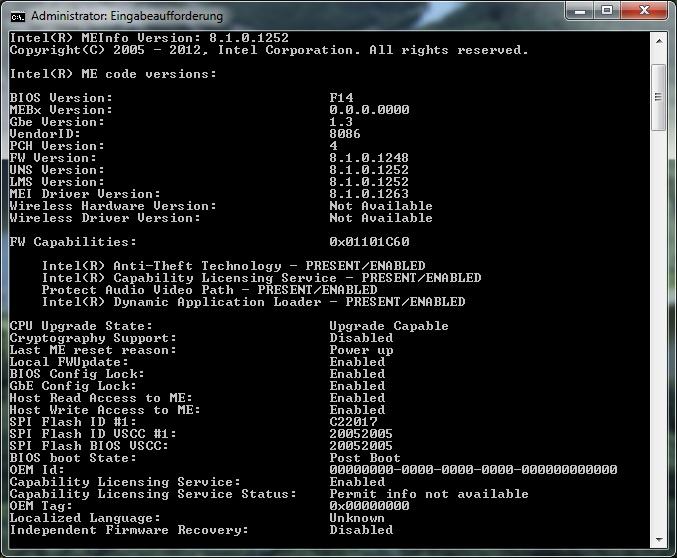Minimize the Eingabeaufforderung window
The width and height of the screenshot is (677, 558).
coord(580,11)
